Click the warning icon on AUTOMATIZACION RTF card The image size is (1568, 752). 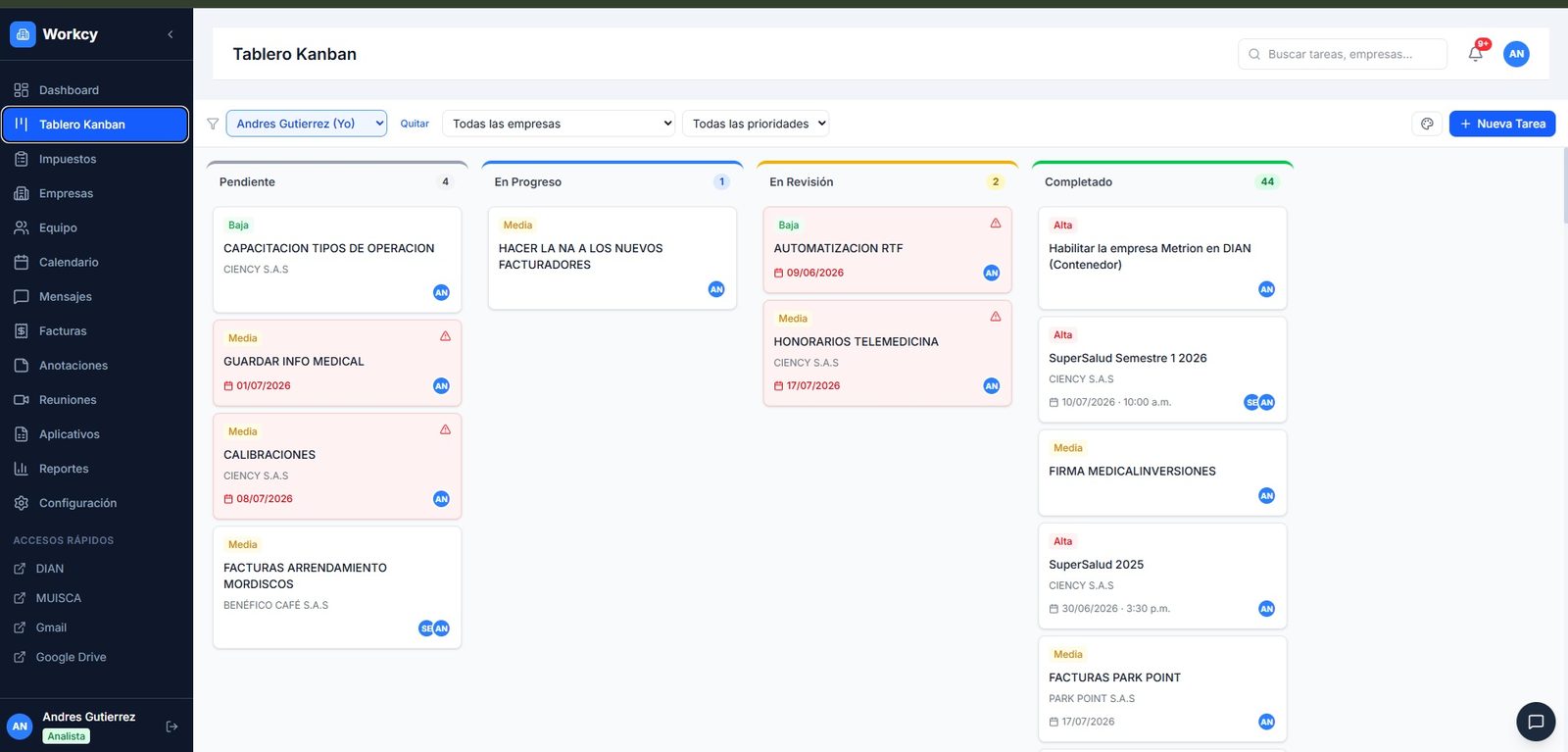pyautogui.click(x=996, y=224)
